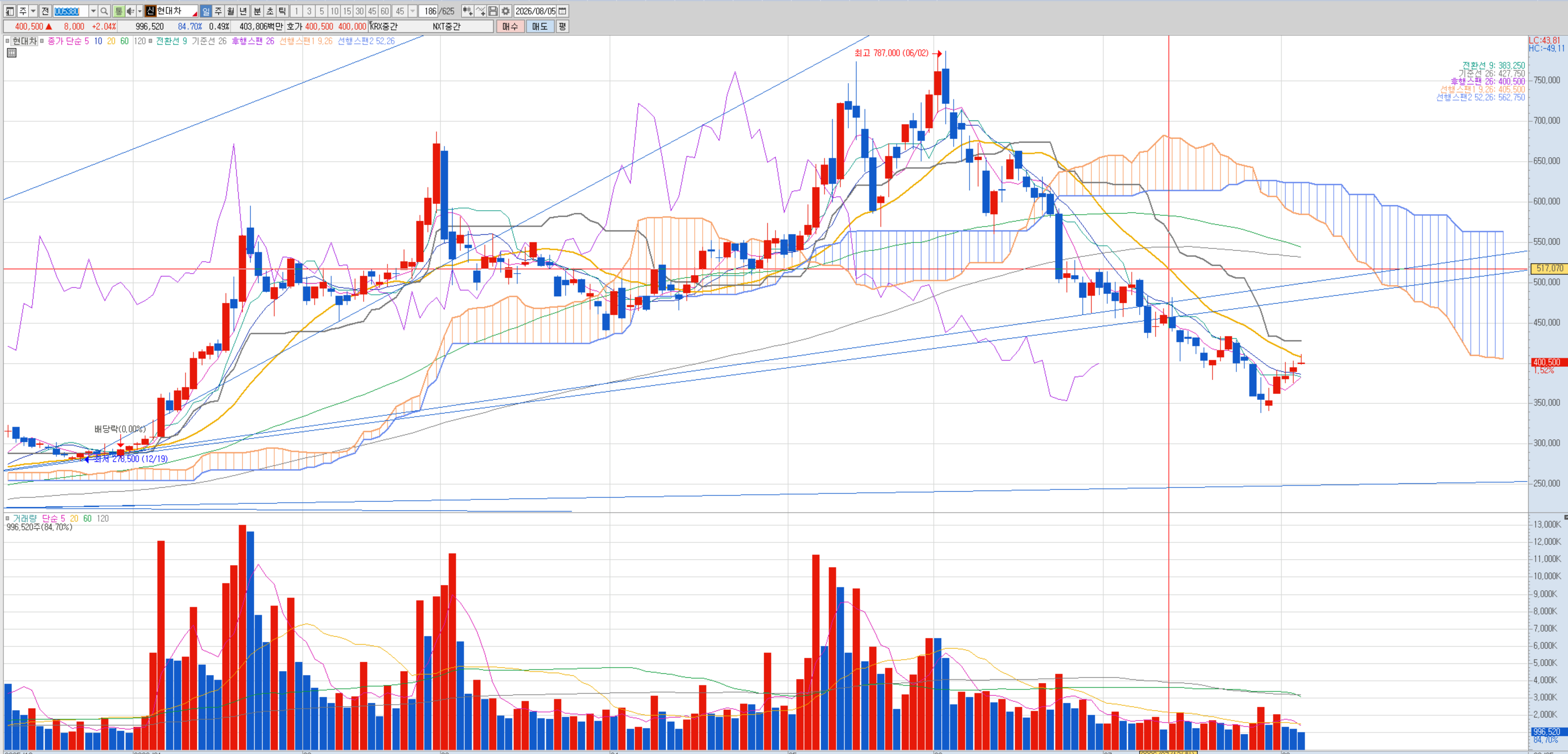
Task: Select the 60 interval button
Action: pyautogui.click(x=384, y=11)
